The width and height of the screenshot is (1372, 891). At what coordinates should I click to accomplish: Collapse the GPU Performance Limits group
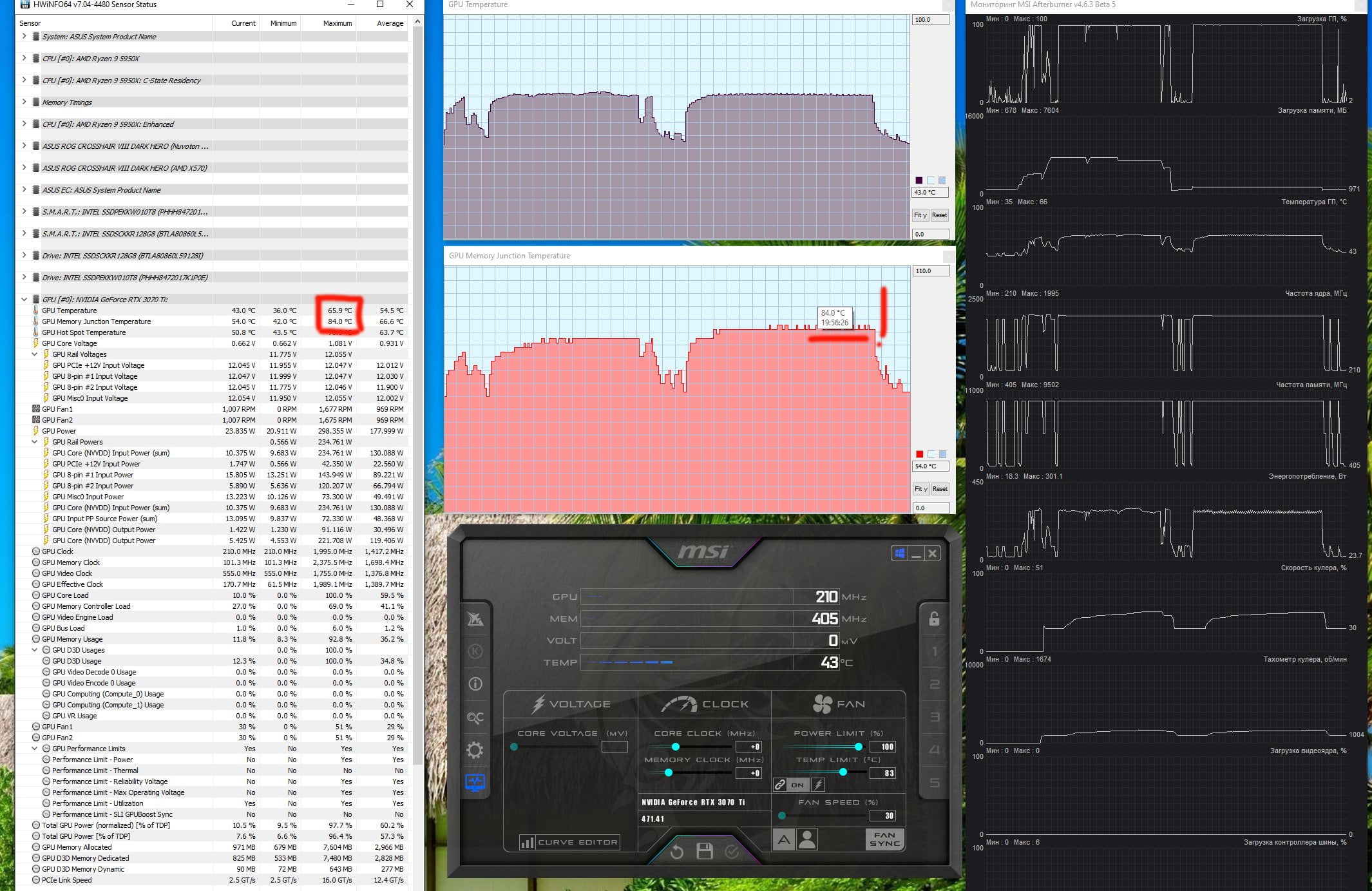[x=35, y=749]
